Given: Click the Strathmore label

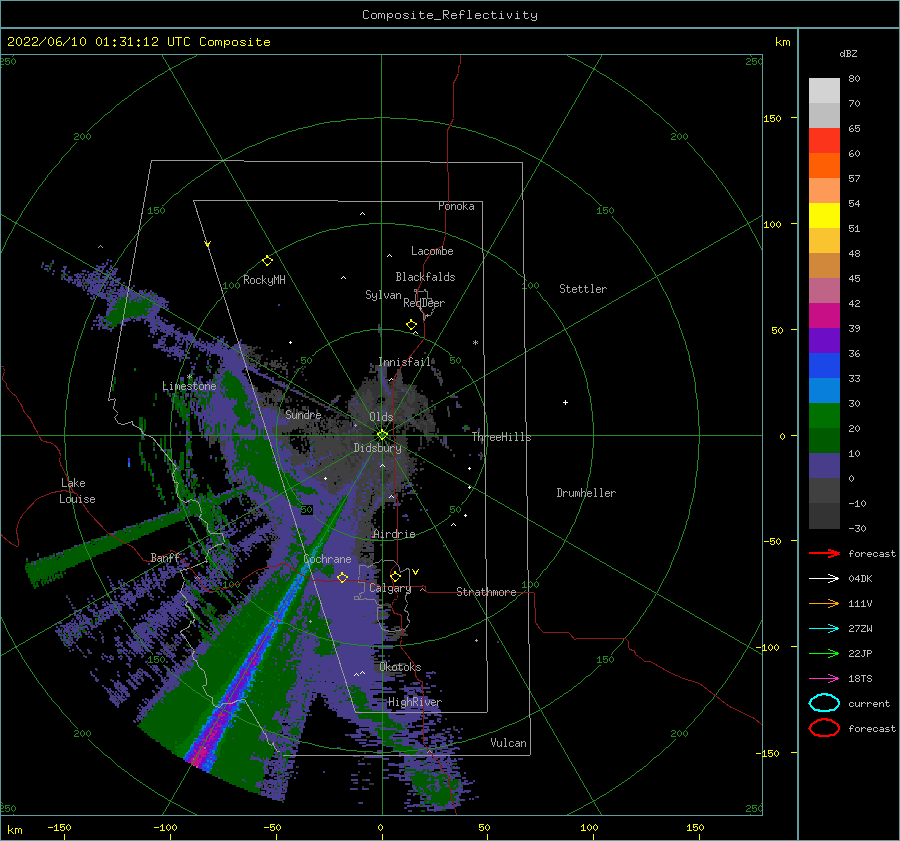Looking at the screenshot, I should click(x=486, y=592).
